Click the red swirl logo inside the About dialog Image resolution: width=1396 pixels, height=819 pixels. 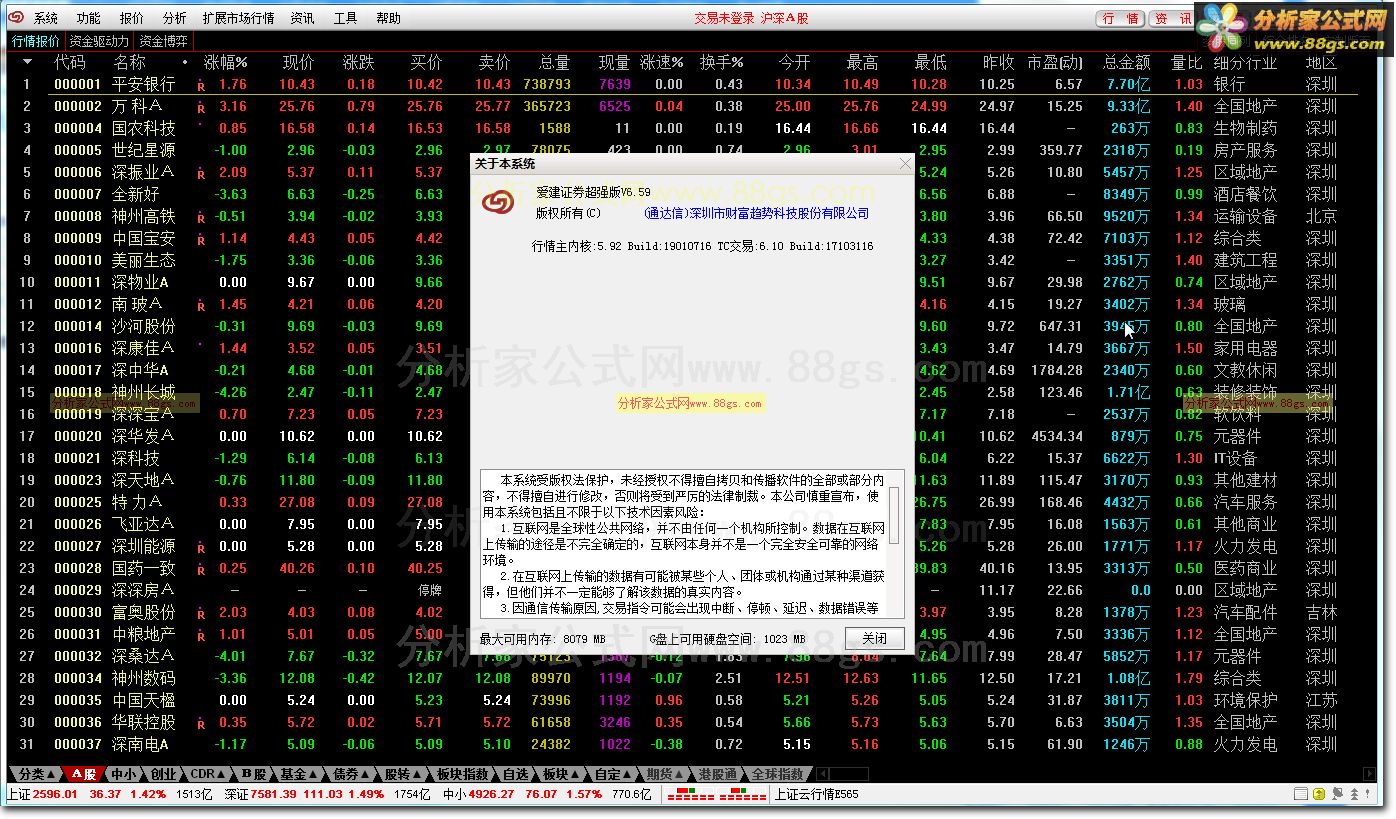pos(497,203)
